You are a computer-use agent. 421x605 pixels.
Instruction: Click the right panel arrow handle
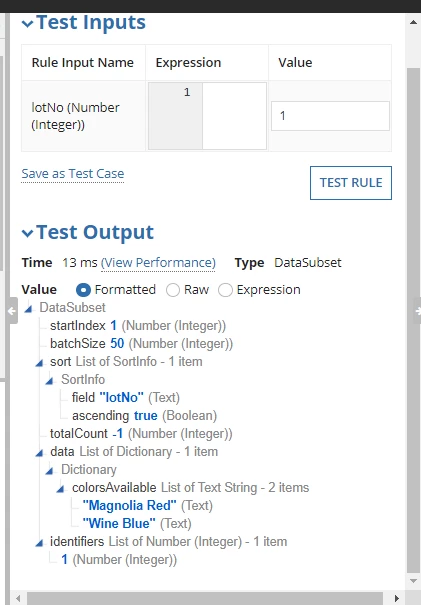pos(417,311)
